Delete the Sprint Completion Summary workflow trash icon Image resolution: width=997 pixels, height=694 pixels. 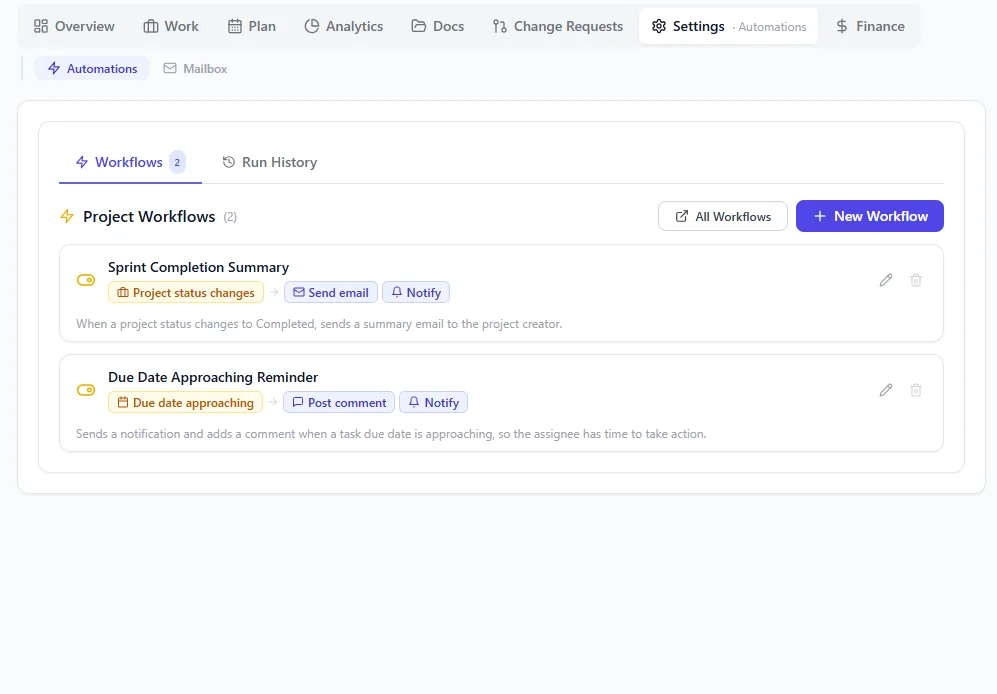[x=916, y=280]
